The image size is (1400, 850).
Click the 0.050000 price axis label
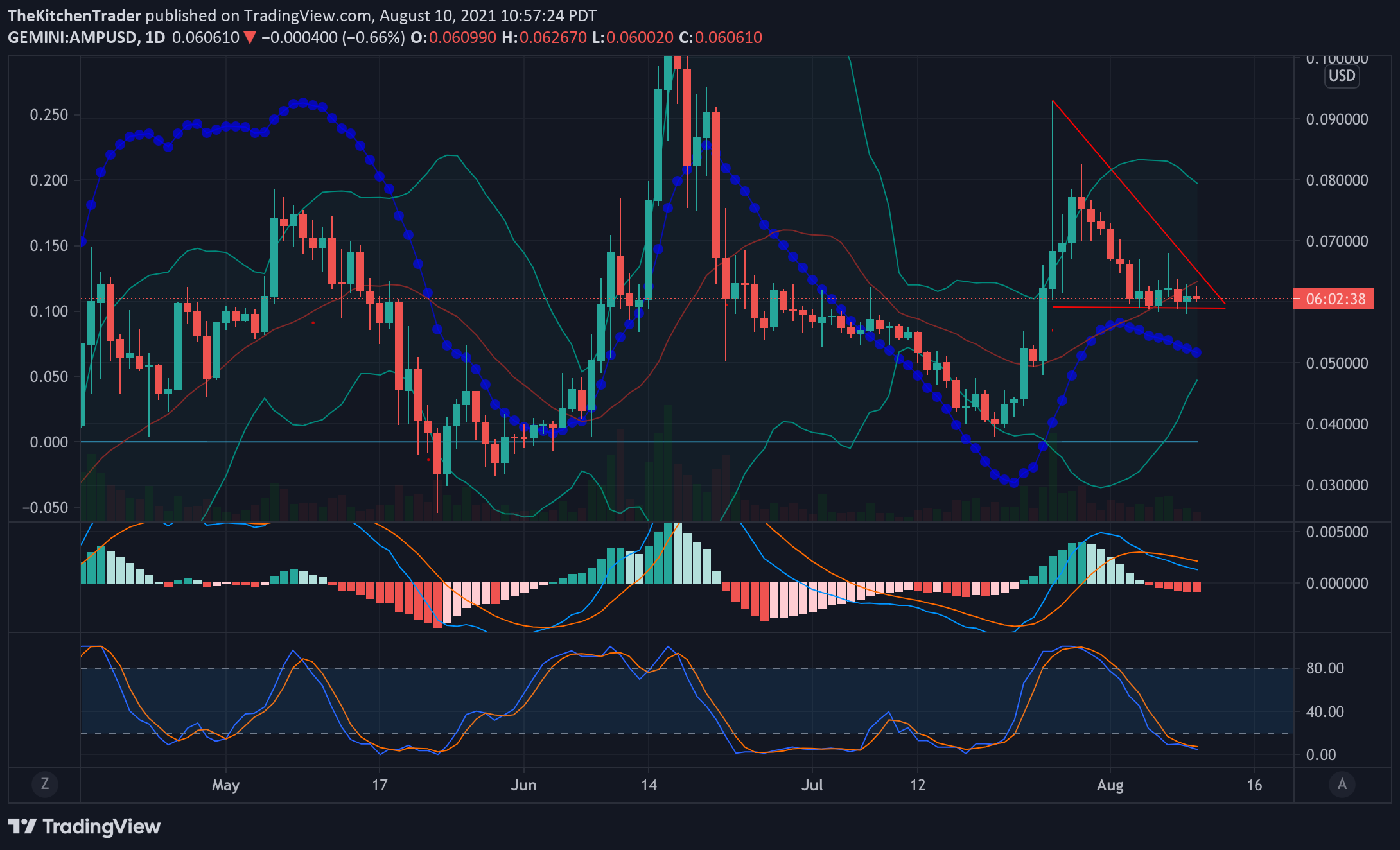click(x=1337, y=363)
